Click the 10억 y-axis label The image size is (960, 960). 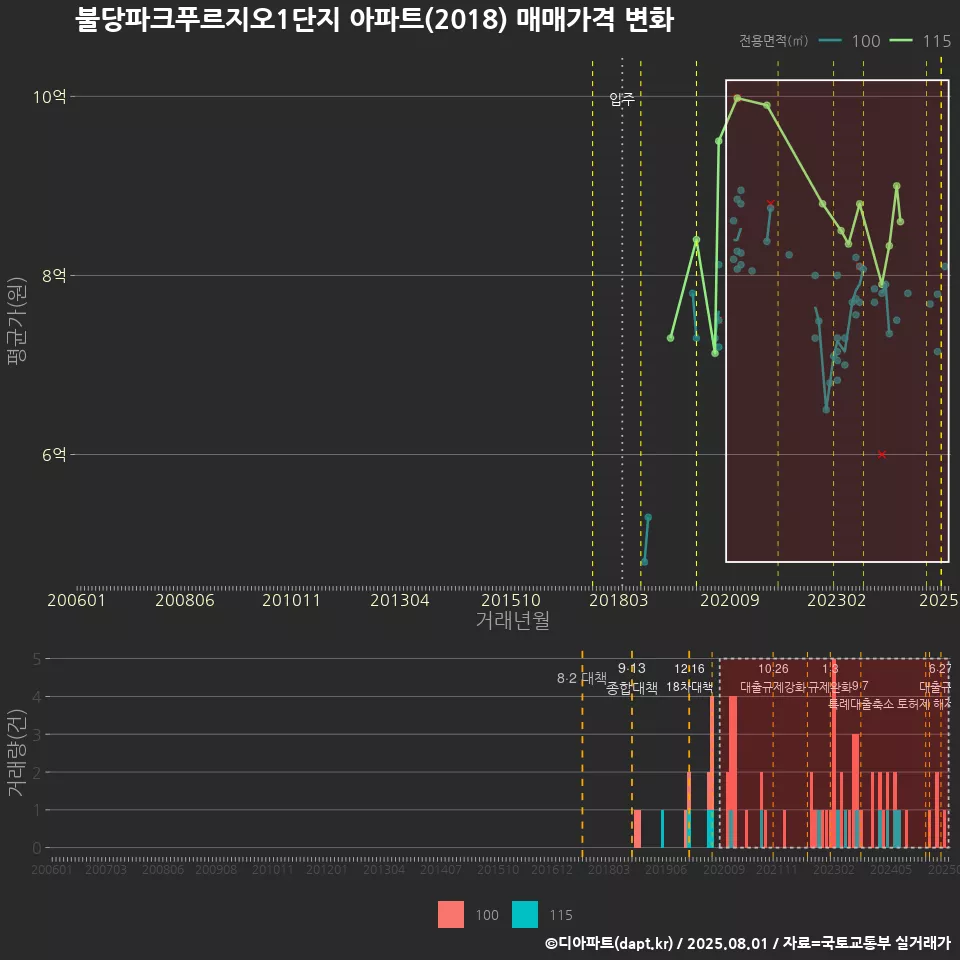[x=49, y=97]
